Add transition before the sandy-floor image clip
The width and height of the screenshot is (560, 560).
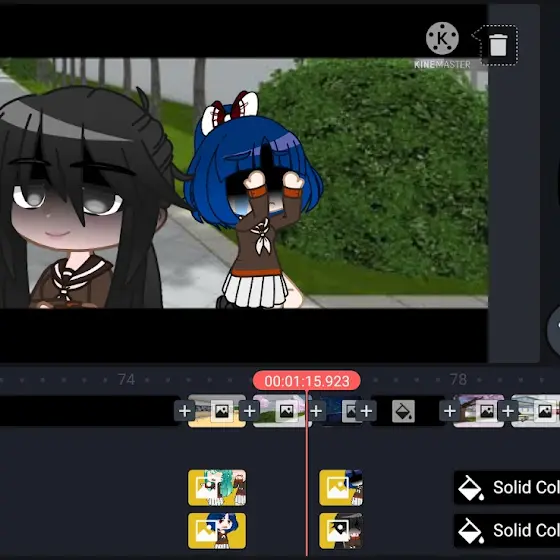185,411
